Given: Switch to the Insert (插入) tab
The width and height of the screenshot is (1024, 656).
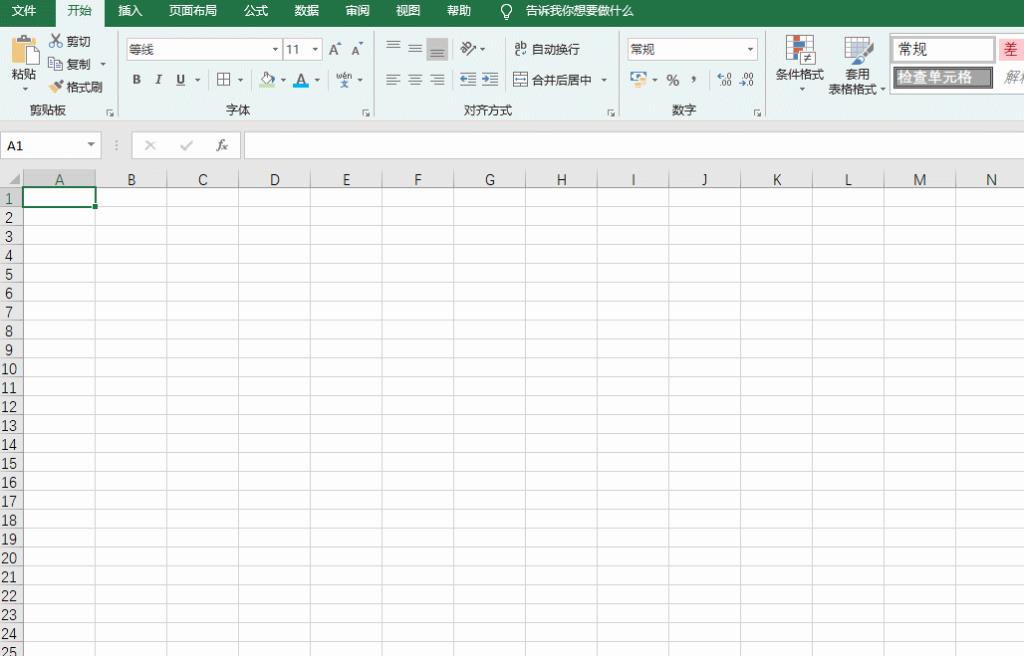Looking at the screenshot, I should (x=130, y=11).
